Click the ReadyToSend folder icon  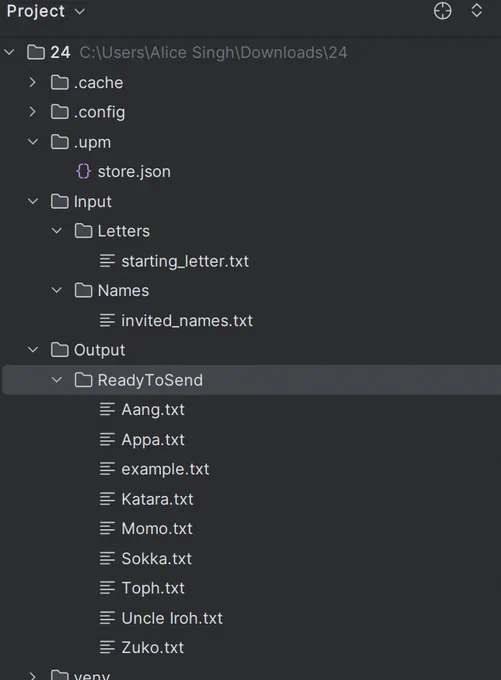pyautogui.click(x=83, y=380)
